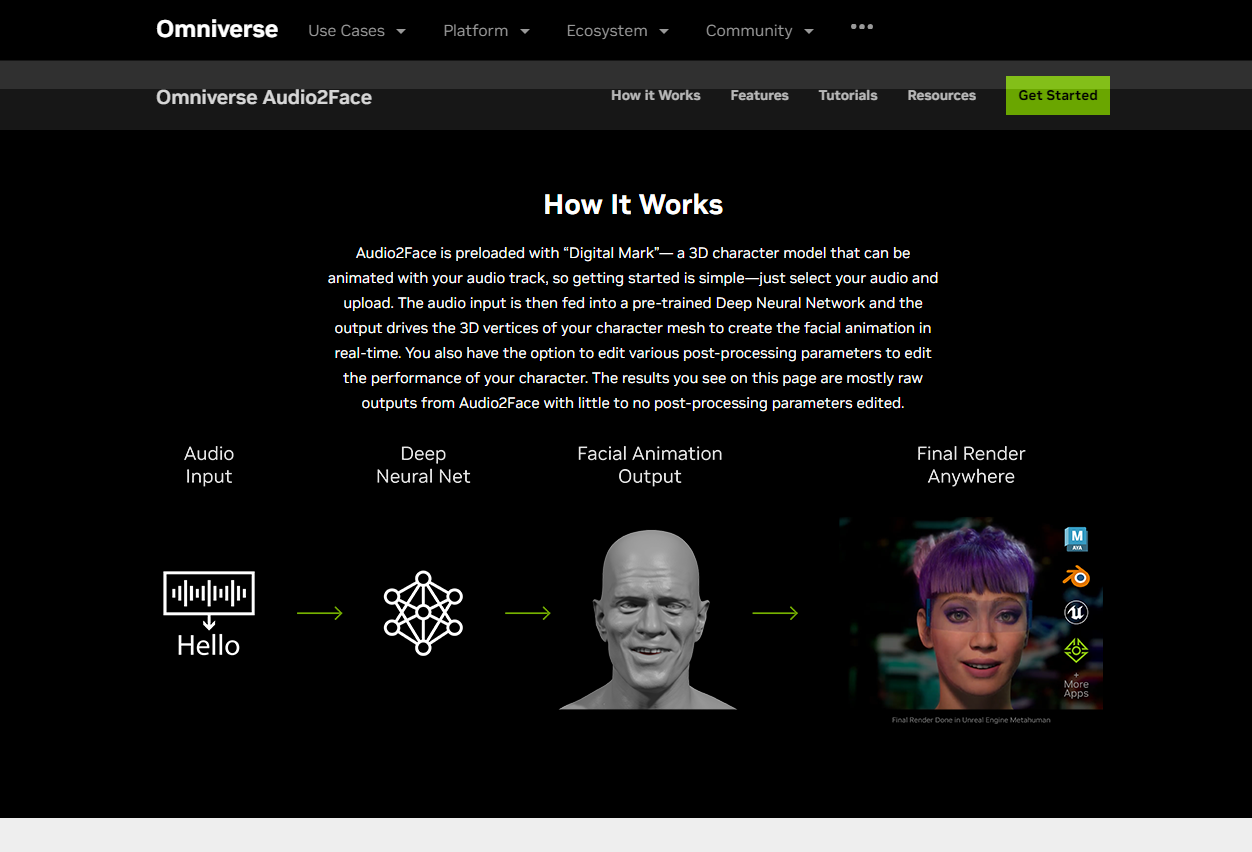Image resolution: width=1252 pixels, height=852 pixels.
Task: Open the three-dot more menu in the top navigation
Action: [x=861, y=27]
